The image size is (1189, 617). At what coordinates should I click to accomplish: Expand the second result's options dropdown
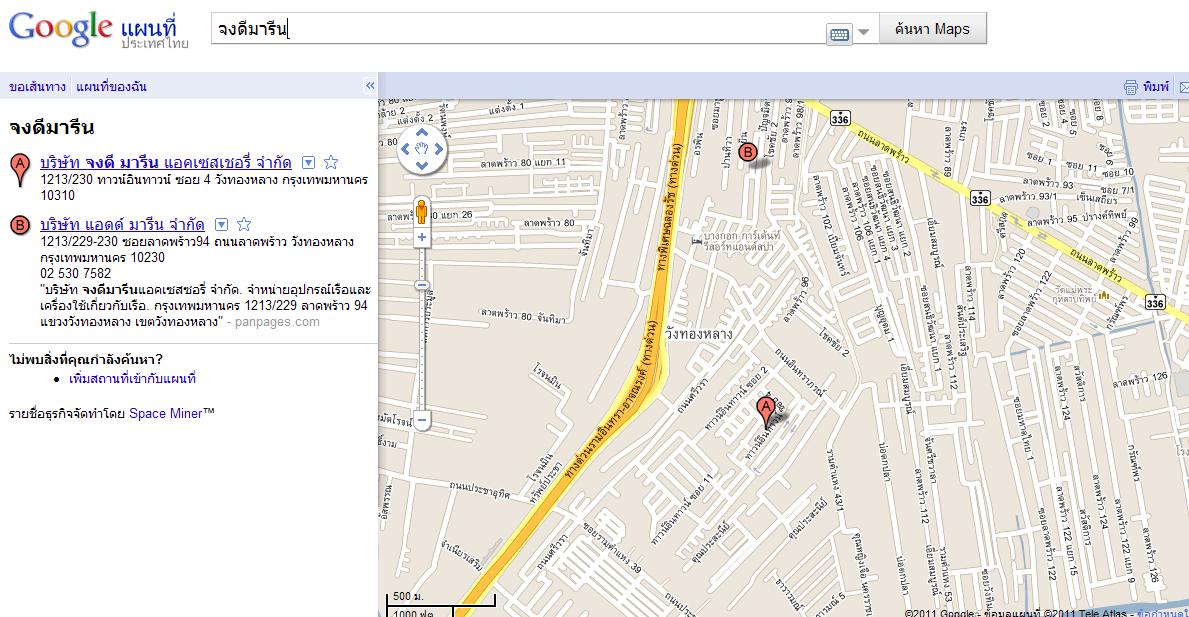click(222, 224)
